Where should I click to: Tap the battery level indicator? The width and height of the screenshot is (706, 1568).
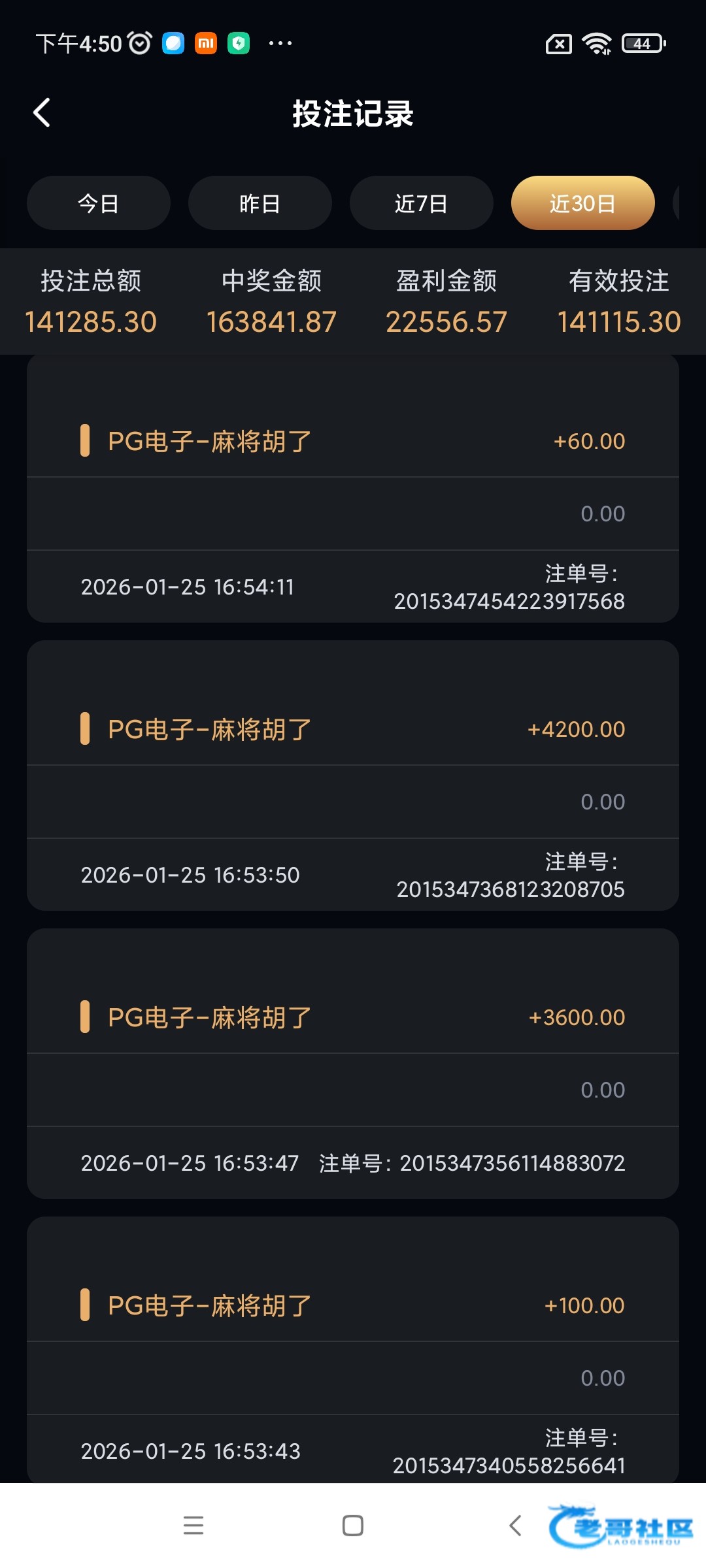point(643,43)
